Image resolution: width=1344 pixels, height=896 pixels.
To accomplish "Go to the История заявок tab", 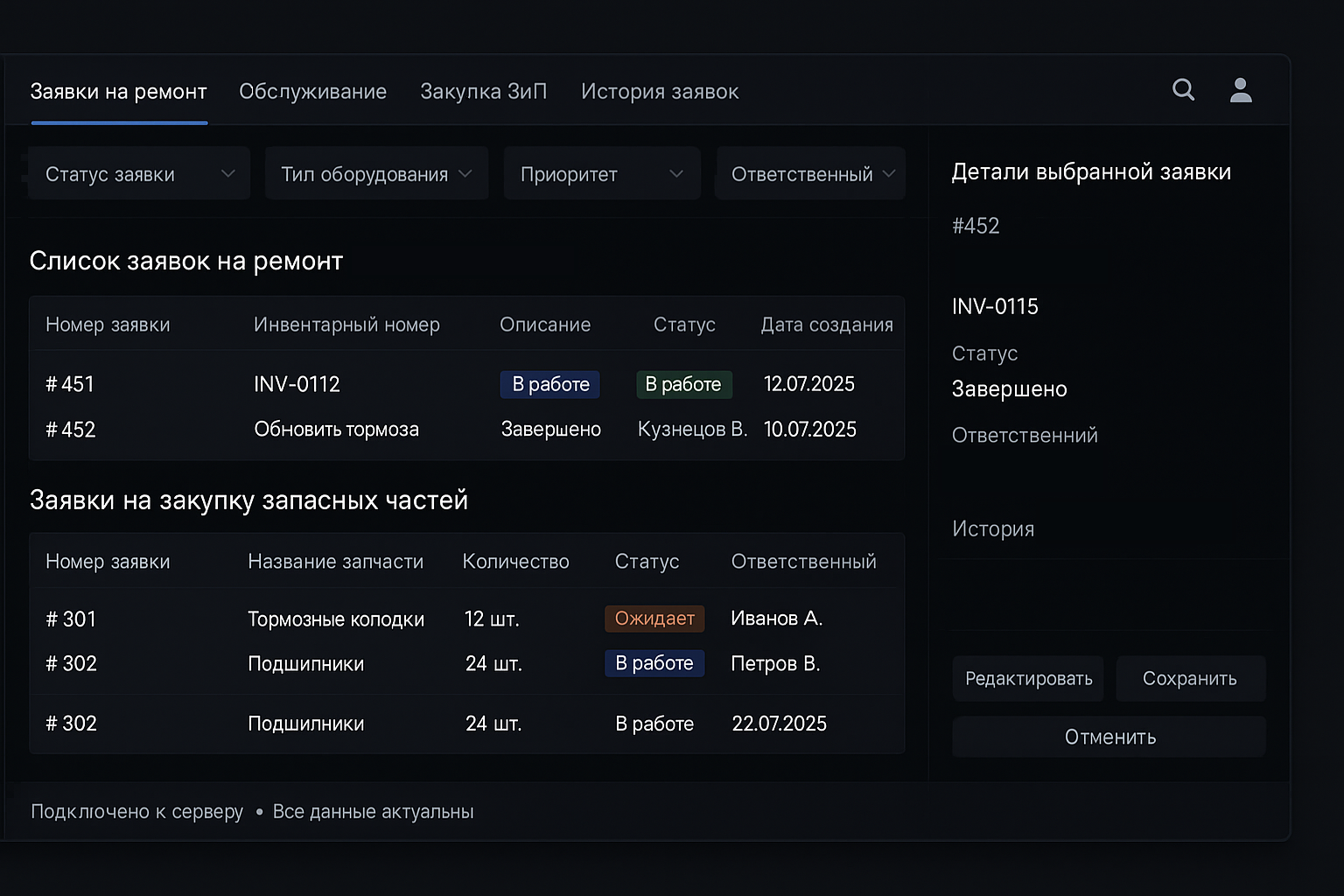I will pos(660,92).
